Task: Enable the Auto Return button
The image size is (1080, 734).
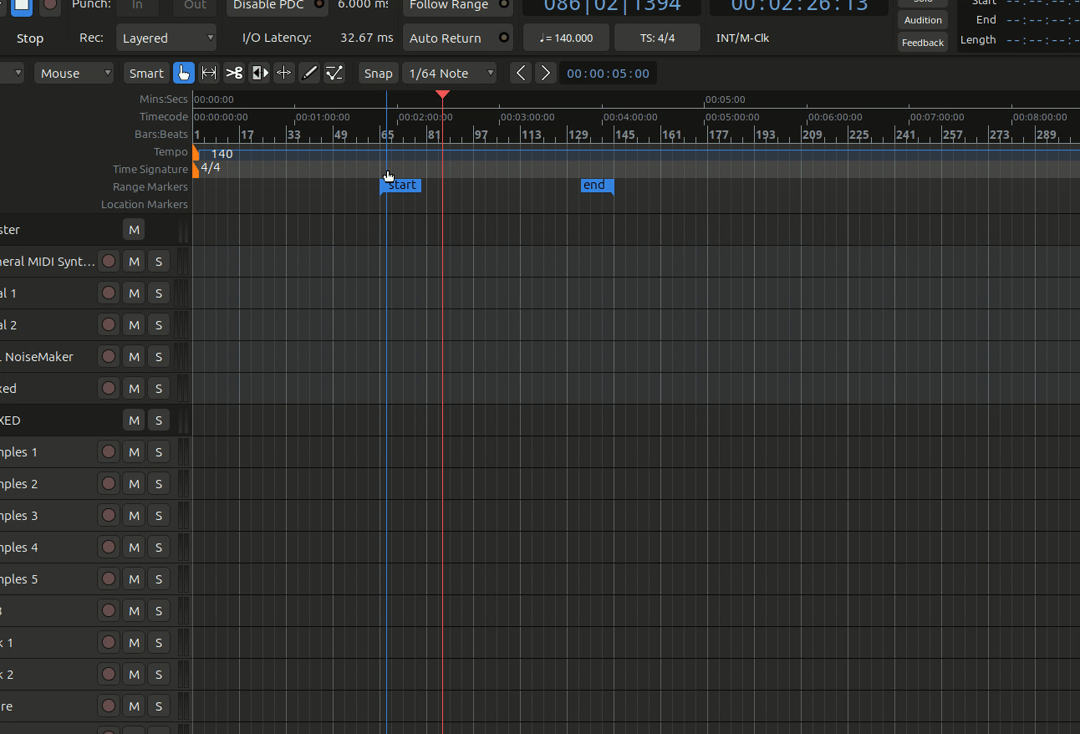Action: coord(457,38)
